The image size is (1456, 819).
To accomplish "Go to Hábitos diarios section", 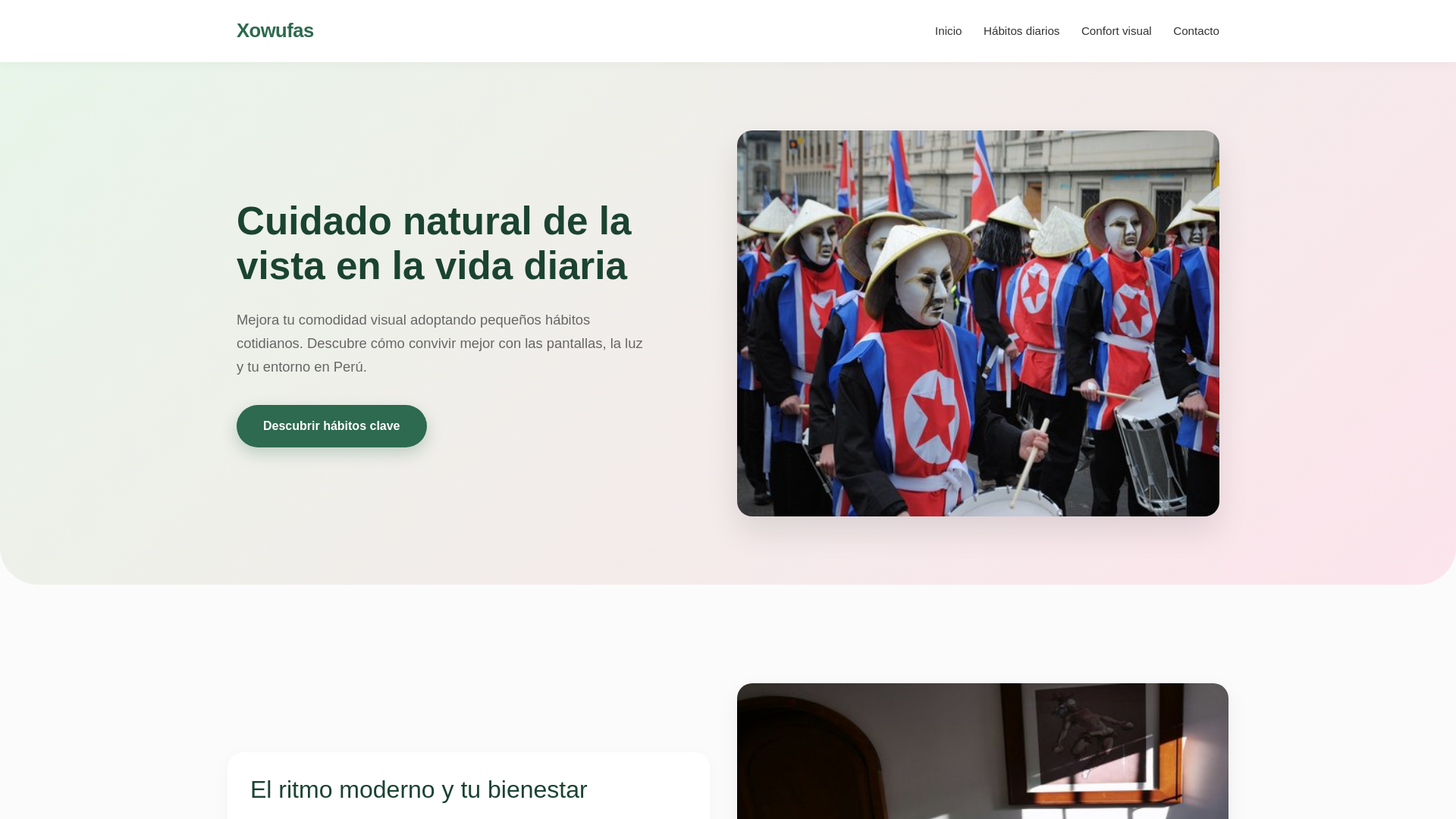I will (x=1021, y=31).
